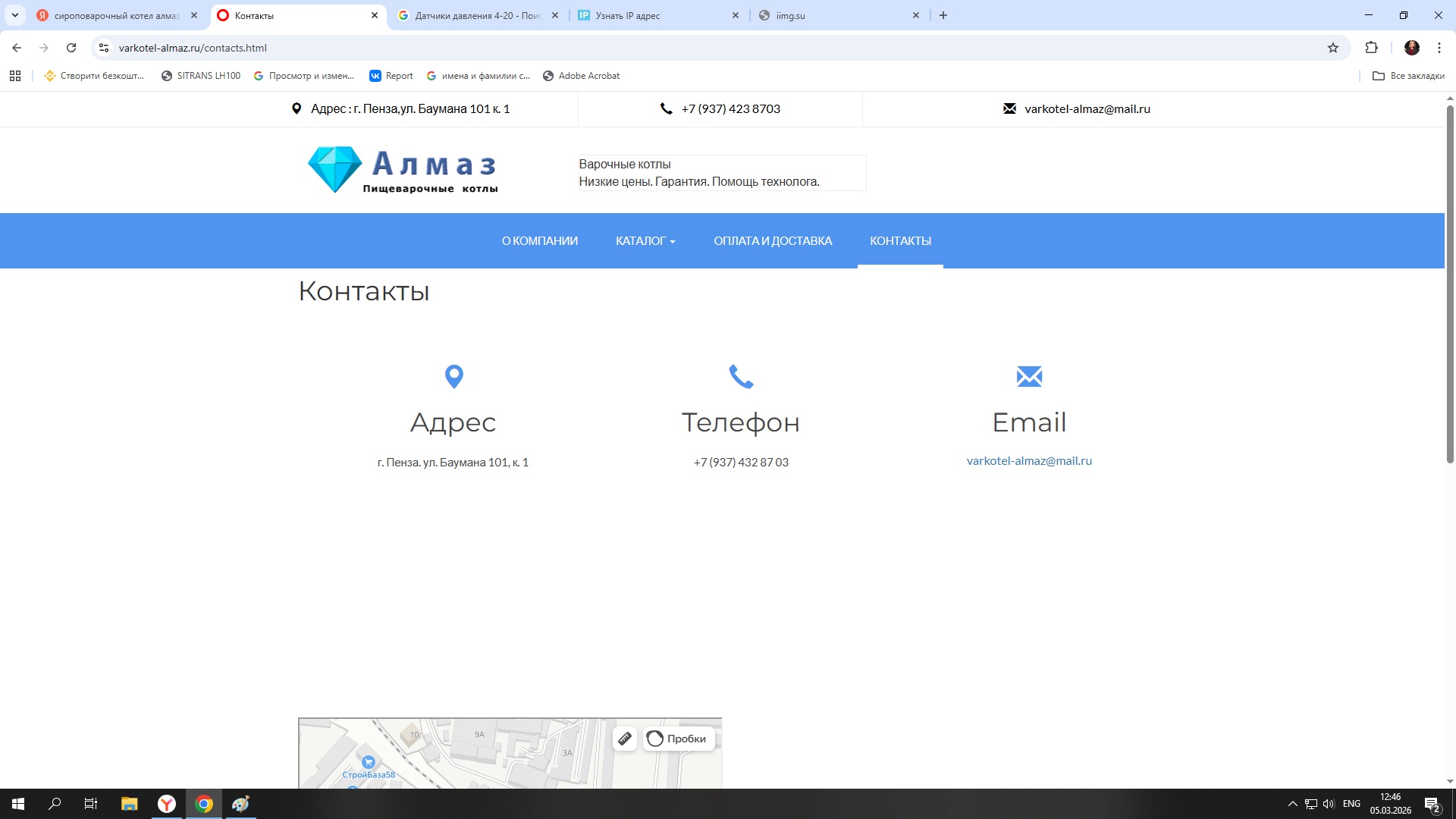This screenshot has height=819, width=1456.
Task: Open the browser extensions puzzle icon
Action: coord(1371,48)
